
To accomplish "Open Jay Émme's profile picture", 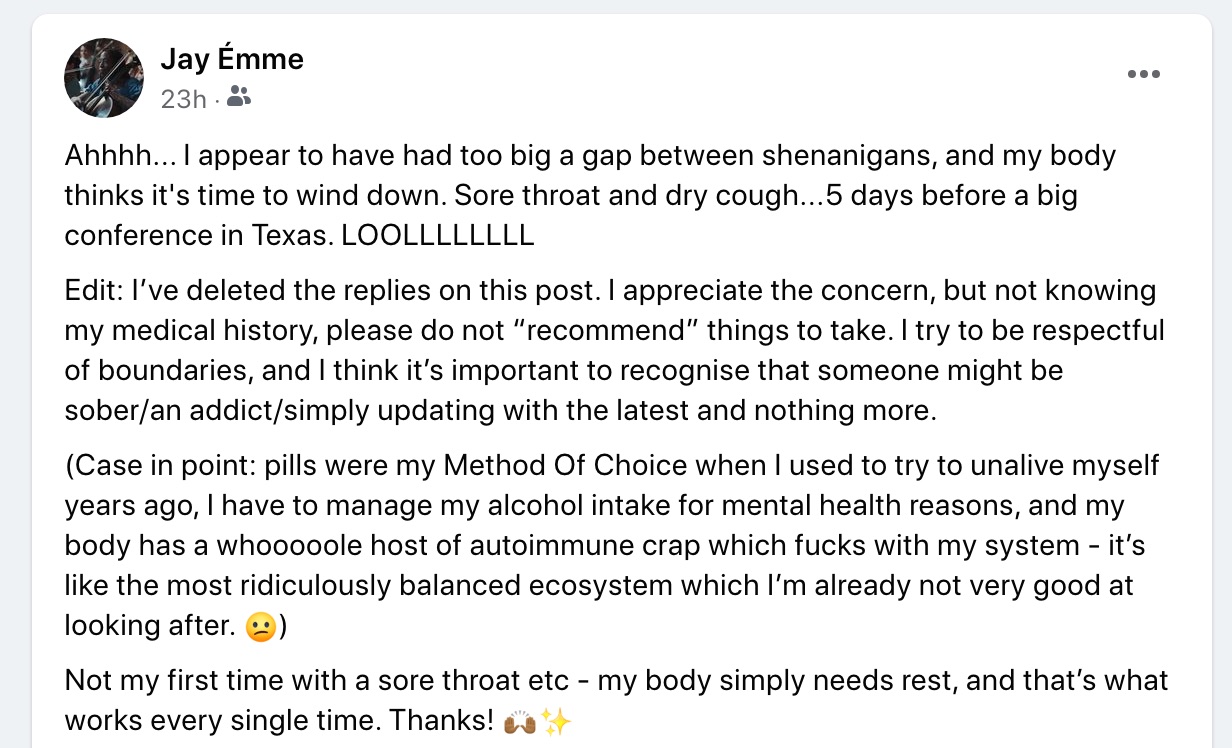I will pos(104,78).
